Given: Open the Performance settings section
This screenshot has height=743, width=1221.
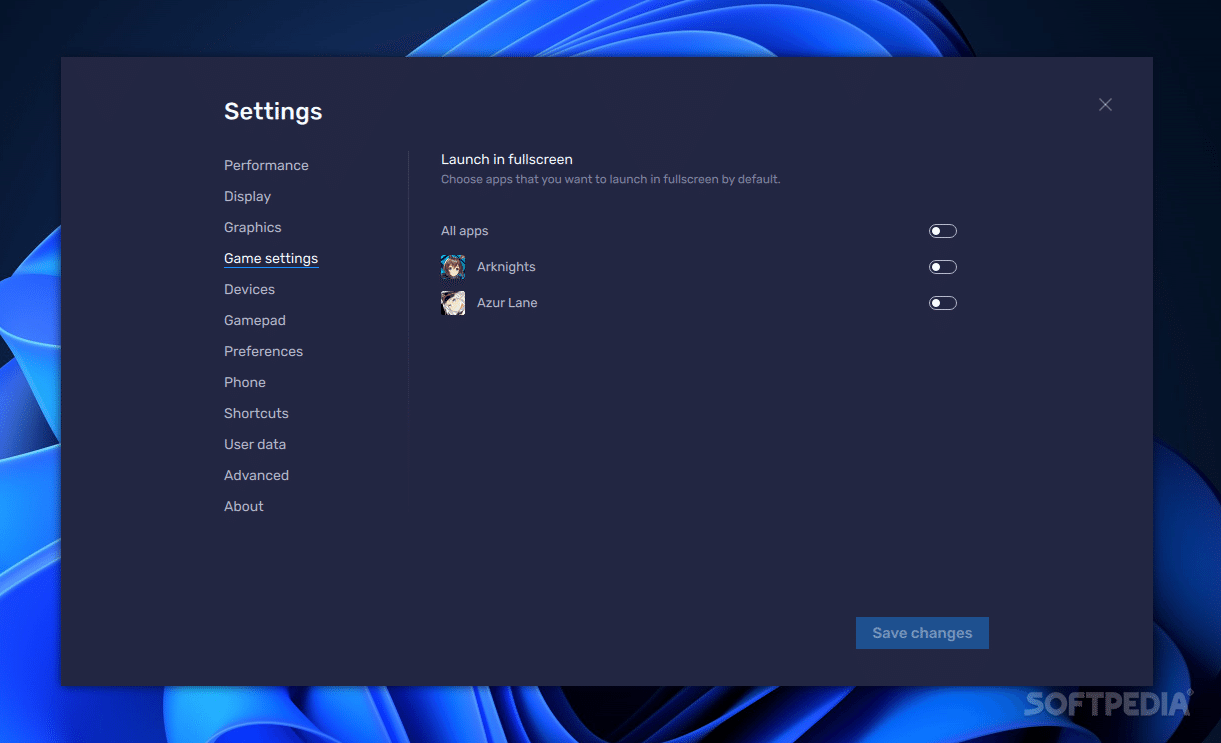Looking at the screenshot, I should [266, 165].
